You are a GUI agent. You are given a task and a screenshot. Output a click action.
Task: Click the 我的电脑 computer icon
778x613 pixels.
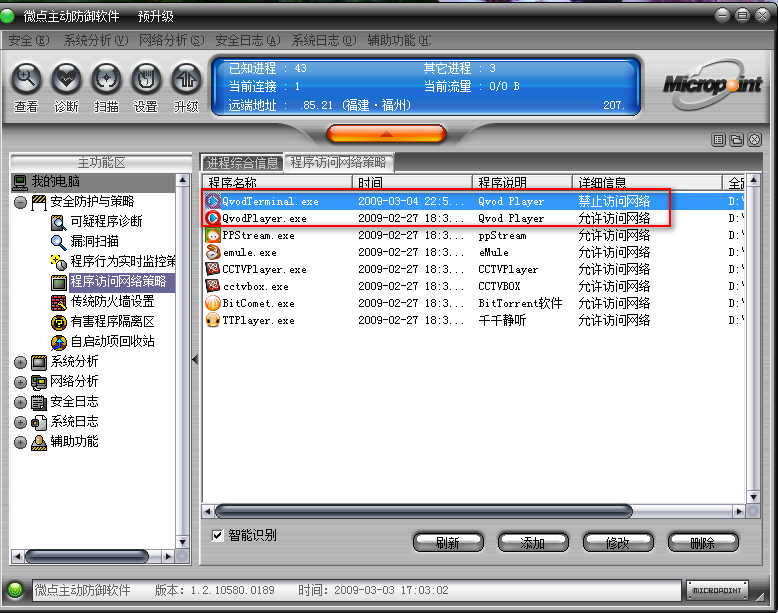tap(20, 182)
